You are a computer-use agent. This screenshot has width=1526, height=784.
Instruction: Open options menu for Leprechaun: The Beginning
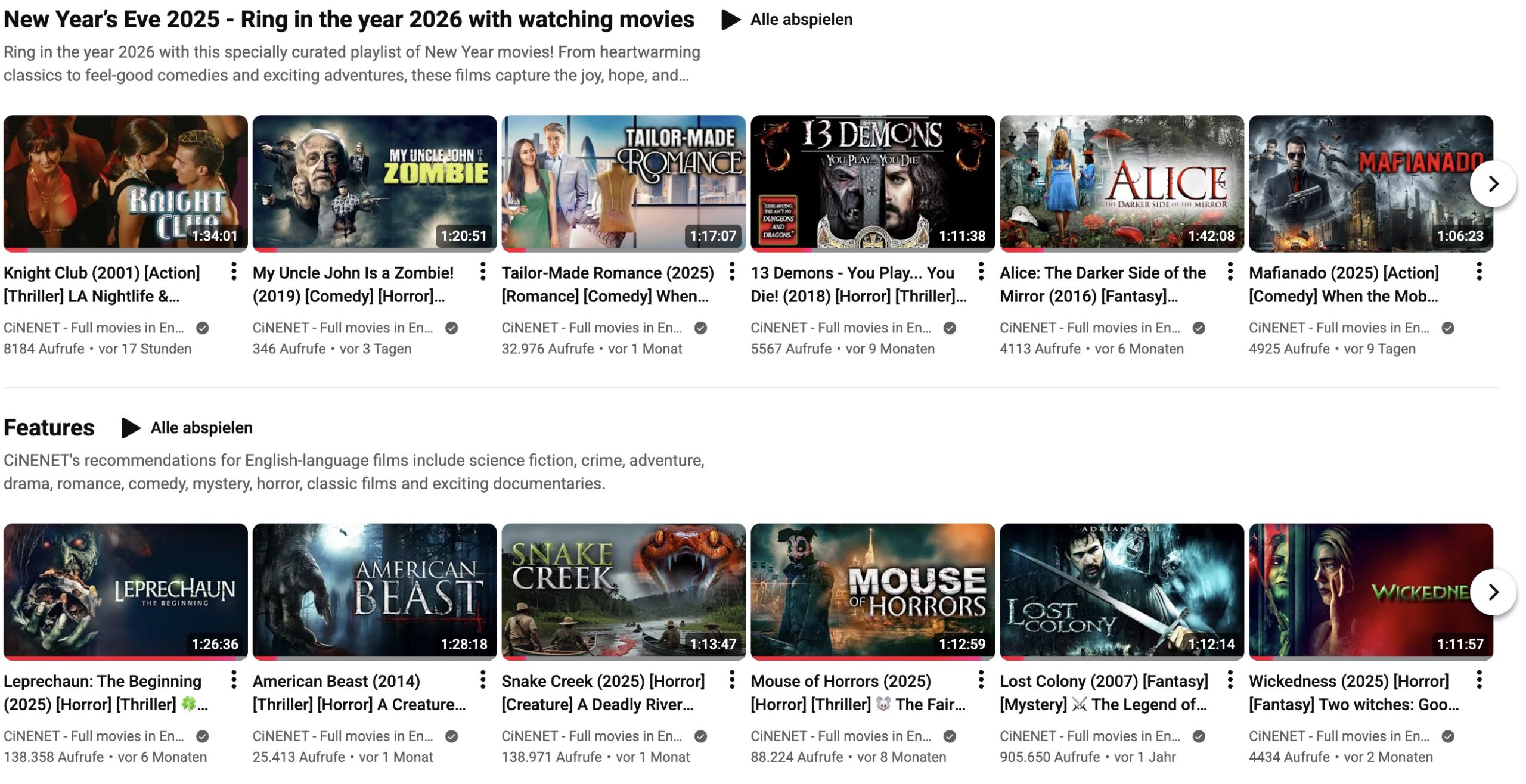234,680
